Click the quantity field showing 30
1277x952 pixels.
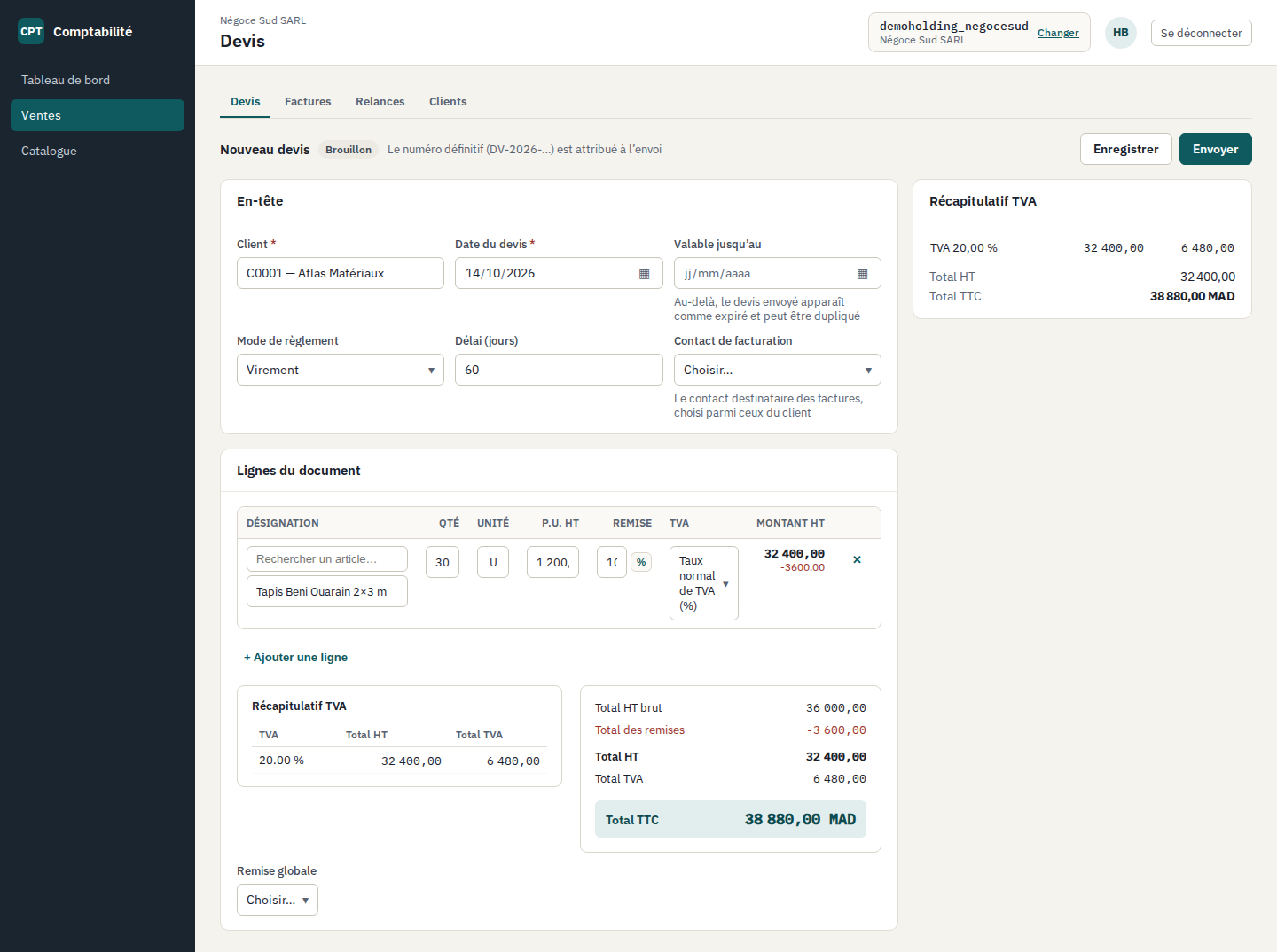(443, 562)
